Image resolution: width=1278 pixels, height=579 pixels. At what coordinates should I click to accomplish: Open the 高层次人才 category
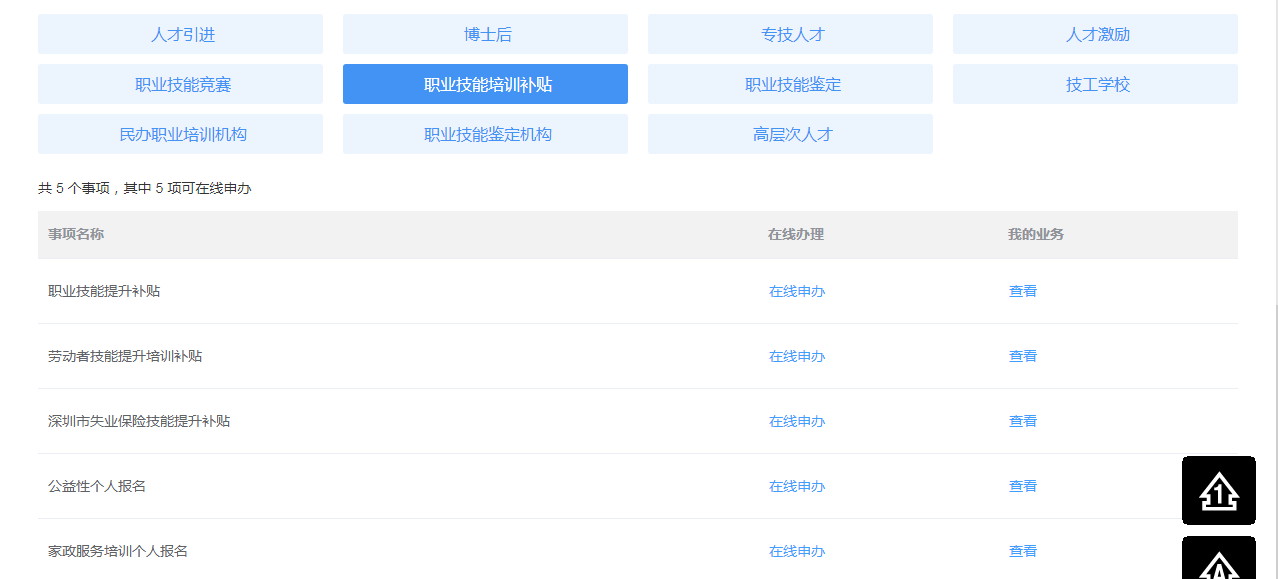[790, 134]
